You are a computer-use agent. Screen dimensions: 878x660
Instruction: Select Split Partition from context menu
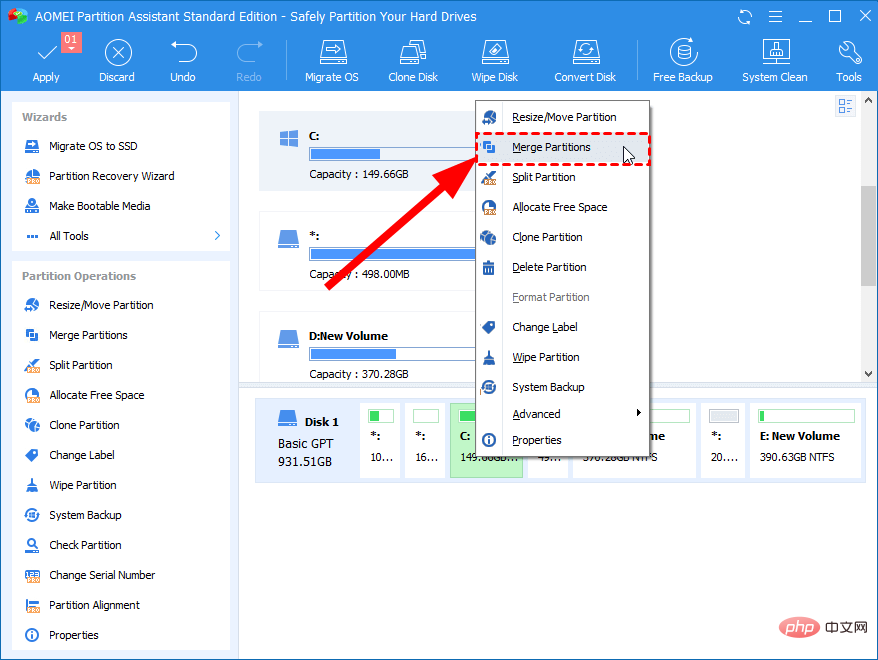coord(543,177)
